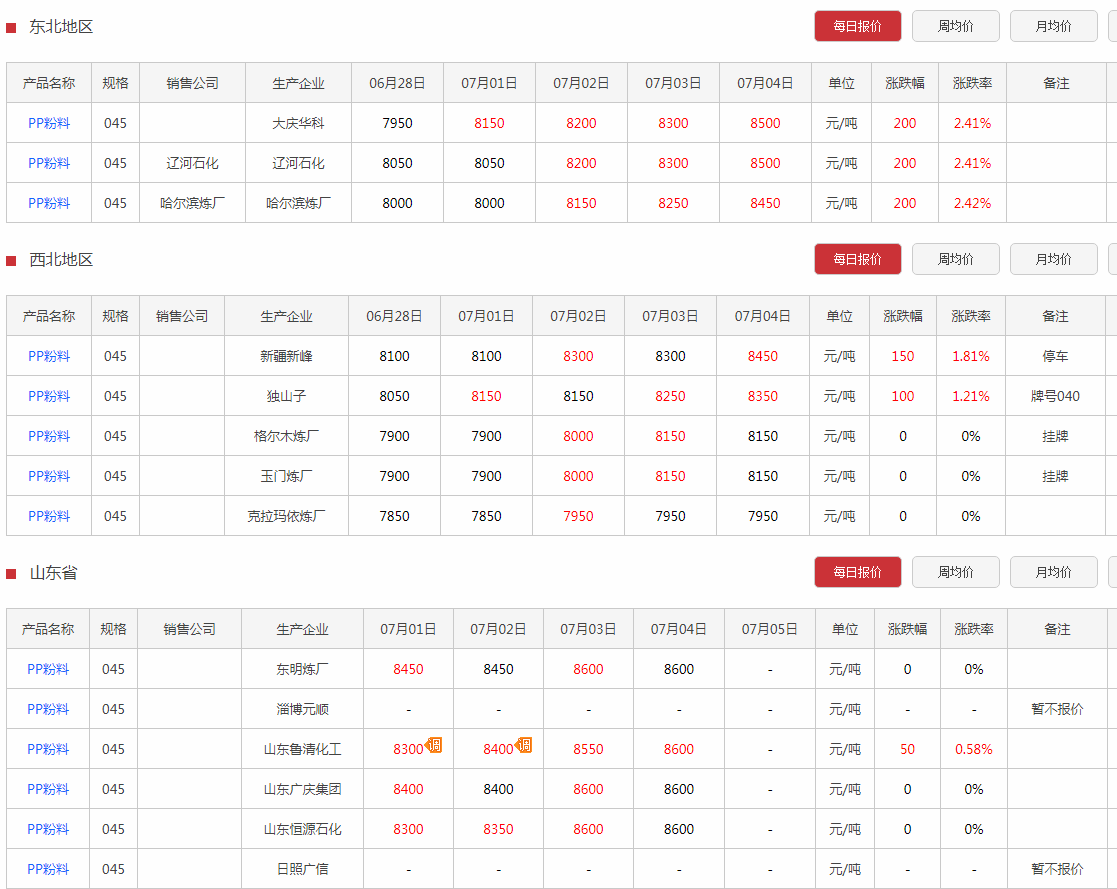Screen dimensions: 1117x889
Task: Open PP粉料 link in 玉门炼厂 row
Action: click(49, 476)
